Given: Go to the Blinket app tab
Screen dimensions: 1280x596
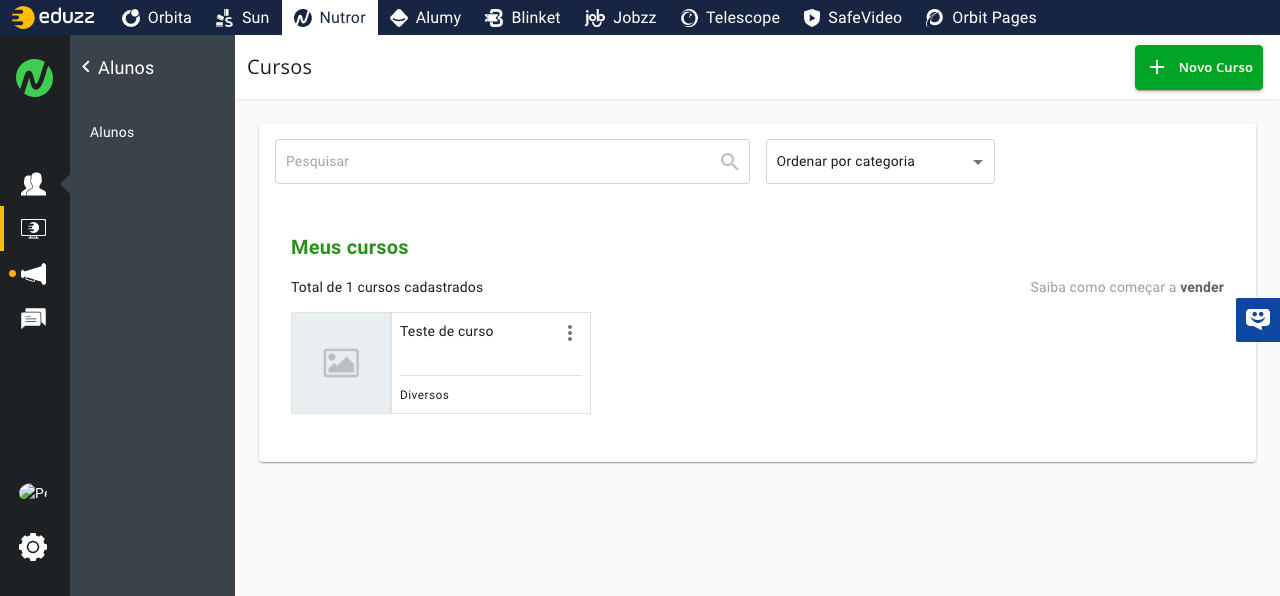Looking at the screenshot, I should (523, 17).
